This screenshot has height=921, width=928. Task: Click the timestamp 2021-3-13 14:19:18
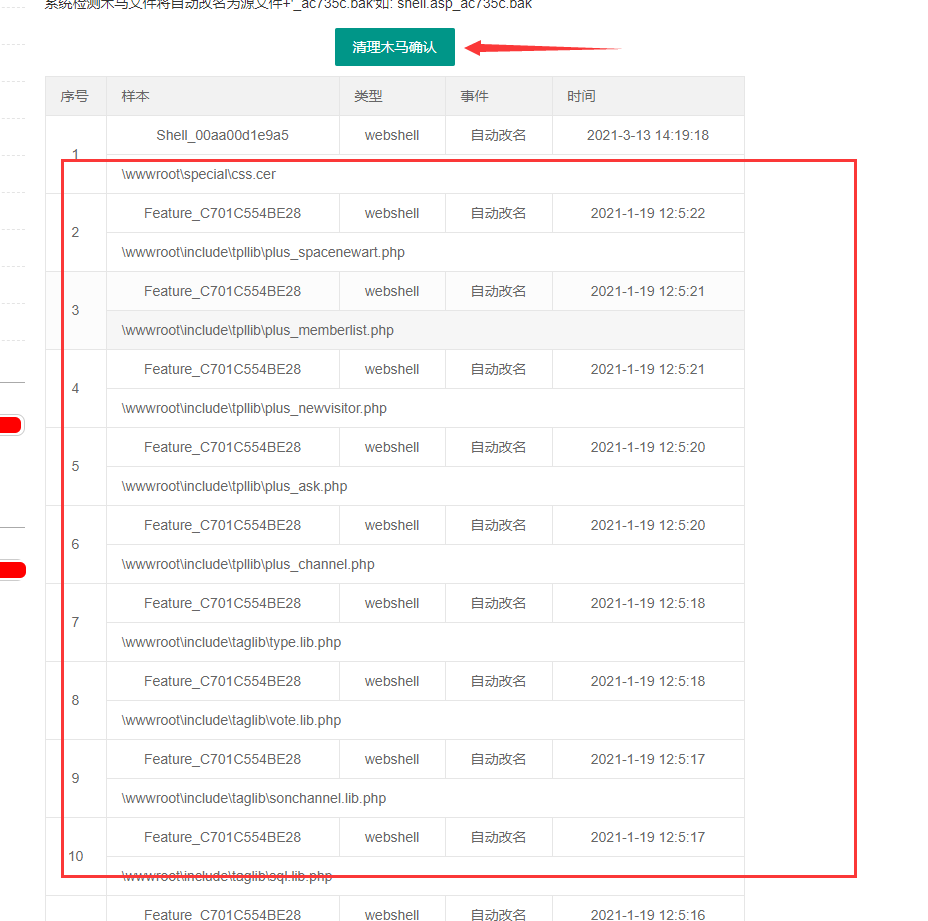(647, 135)
